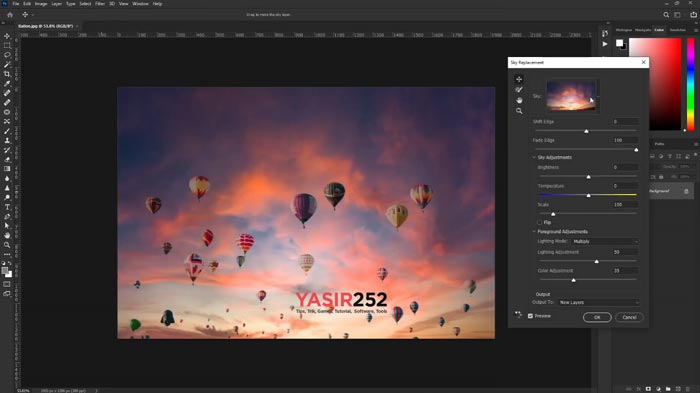This screenshot has width=700, height=393.
Task: Click the hue spectrum bar in Color panel
Action: 690,84
